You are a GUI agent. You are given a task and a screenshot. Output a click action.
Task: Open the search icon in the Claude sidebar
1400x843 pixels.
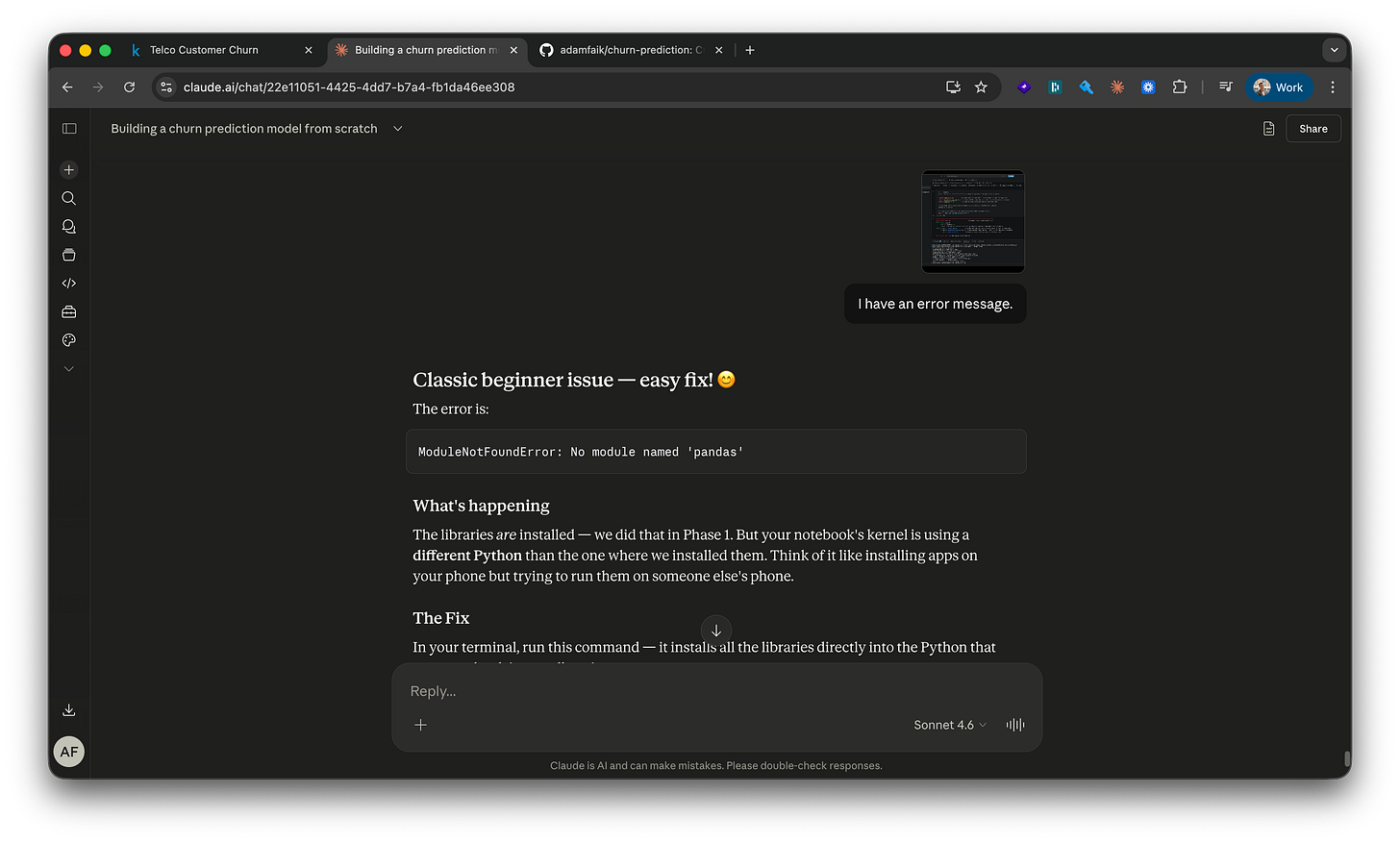point(68,198)
